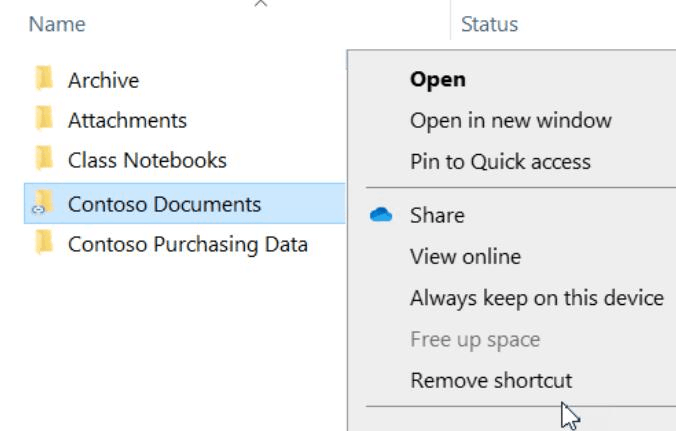This screenshot has width=676, height=431.
Task: Choose Remove shortcut from the menu
Action: (x=491, y=381)
